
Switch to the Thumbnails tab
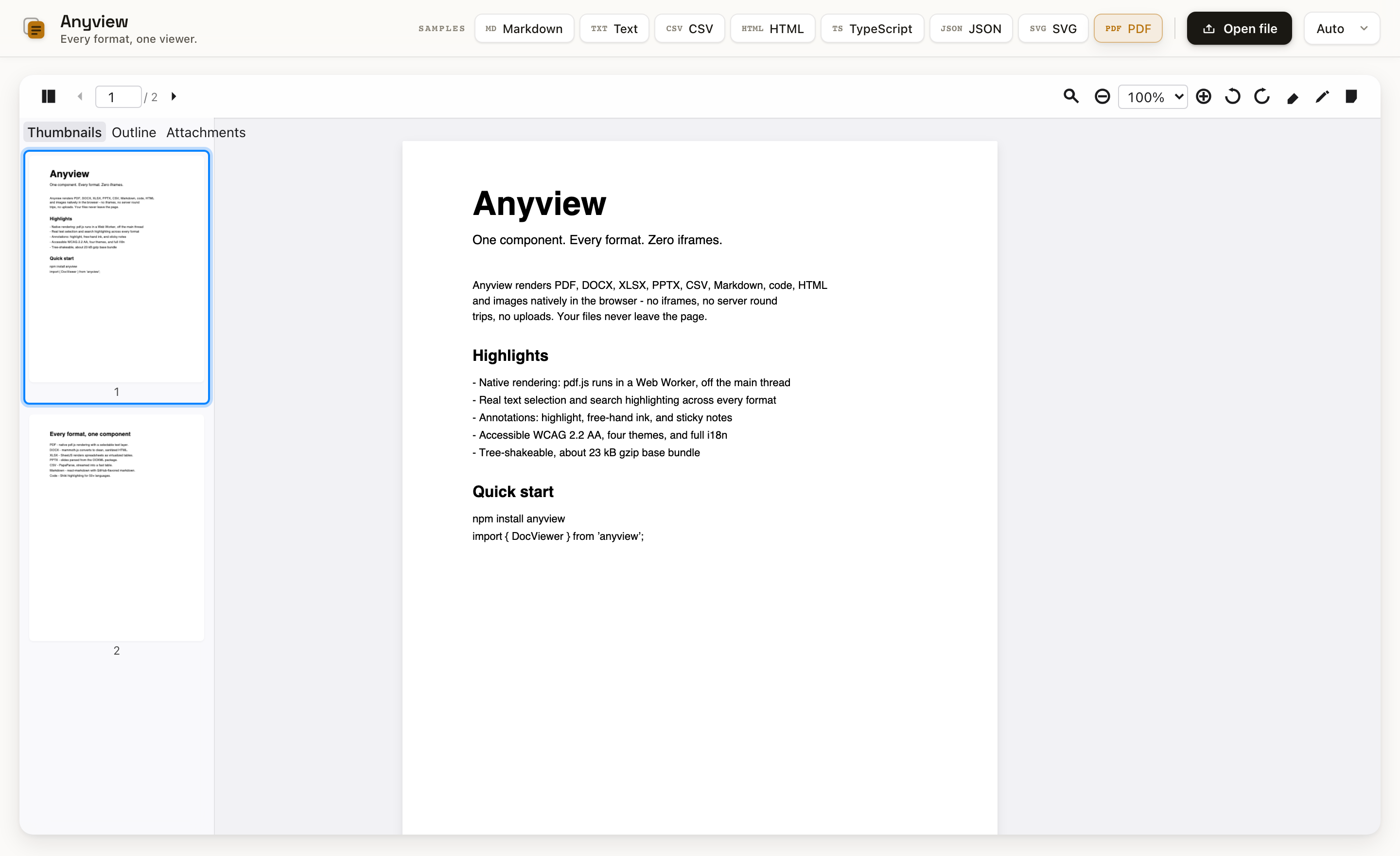click(64, 132)
